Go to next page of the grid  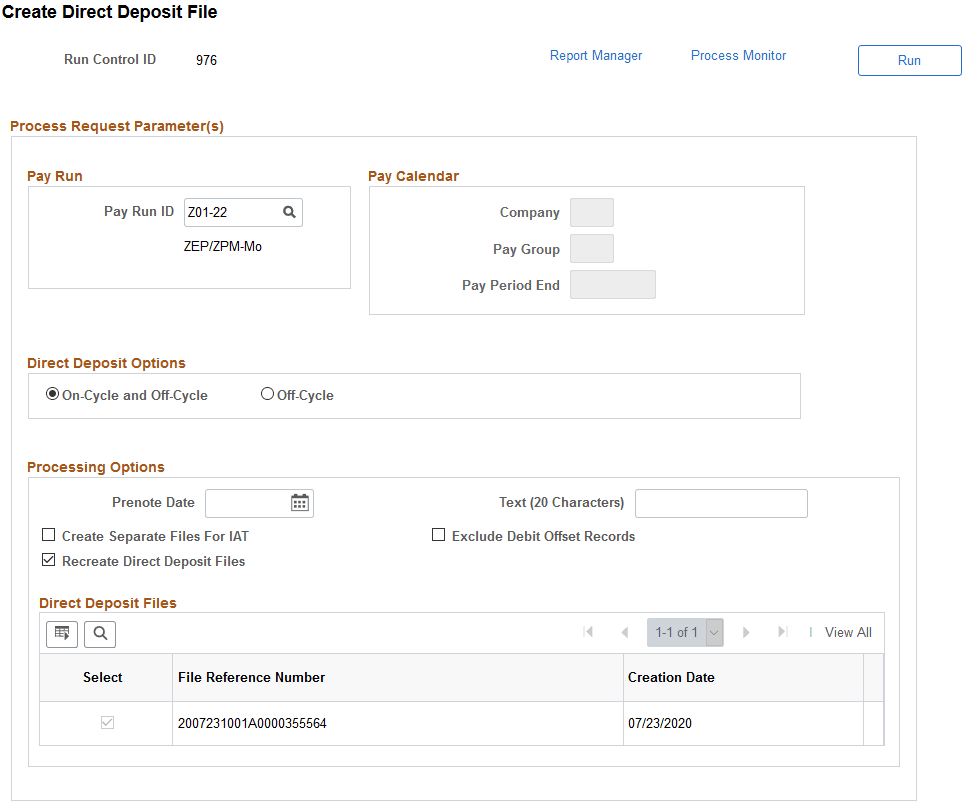point(746,632)
